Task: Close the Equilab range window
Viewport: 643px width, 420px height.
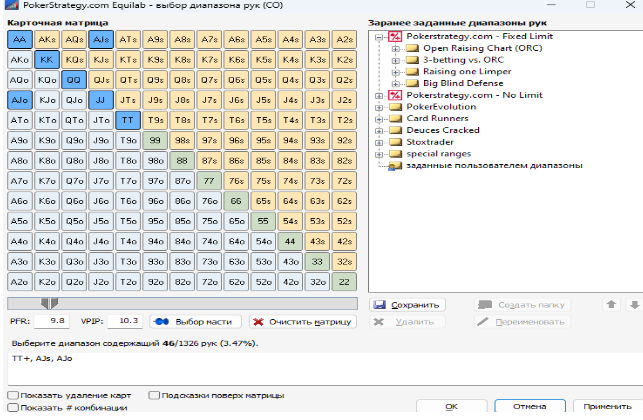Action: pos(631,5)
